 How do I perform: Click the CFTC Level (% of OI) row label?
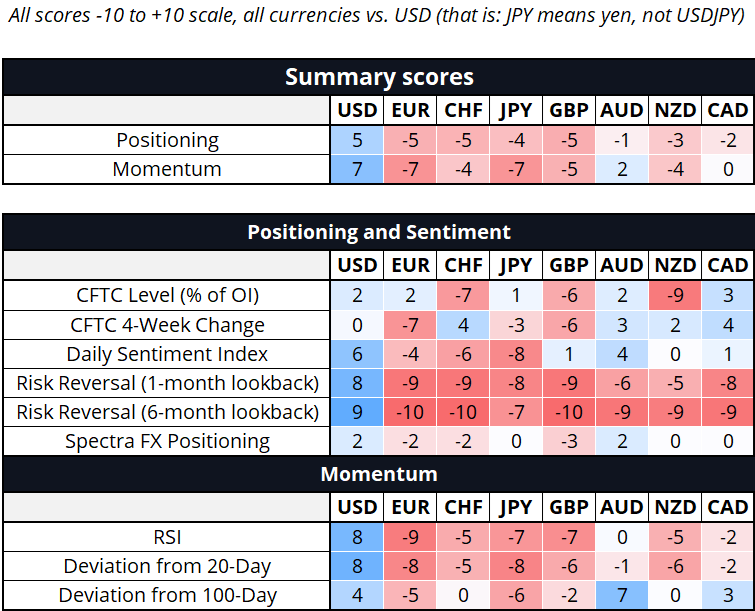(x=168, y=295)
